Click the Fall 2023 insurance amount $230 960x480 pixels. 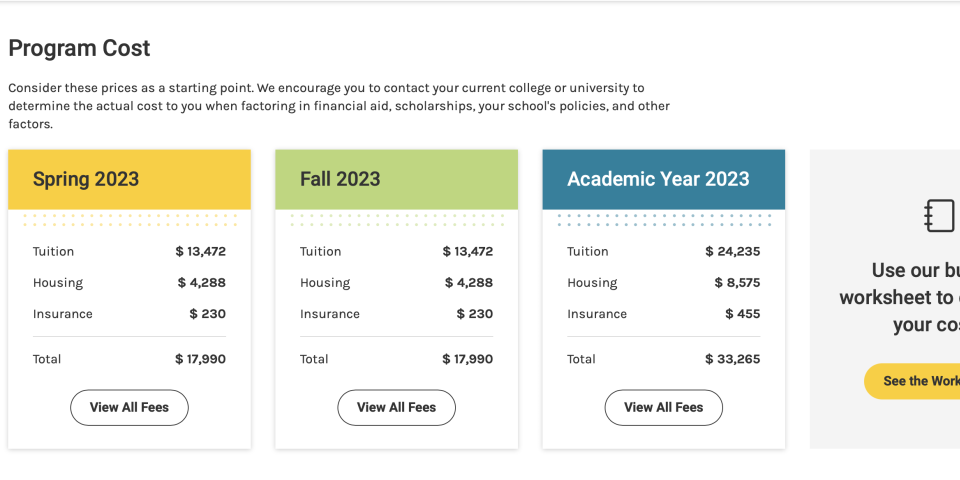474,314
